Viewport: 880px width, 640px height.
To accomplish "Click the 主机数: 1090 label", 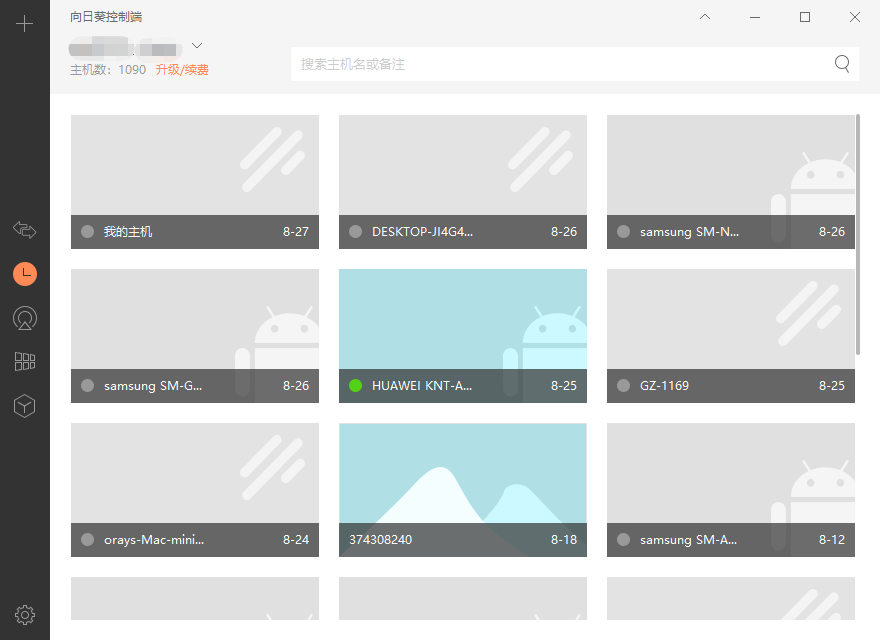I will pos(108,70).
